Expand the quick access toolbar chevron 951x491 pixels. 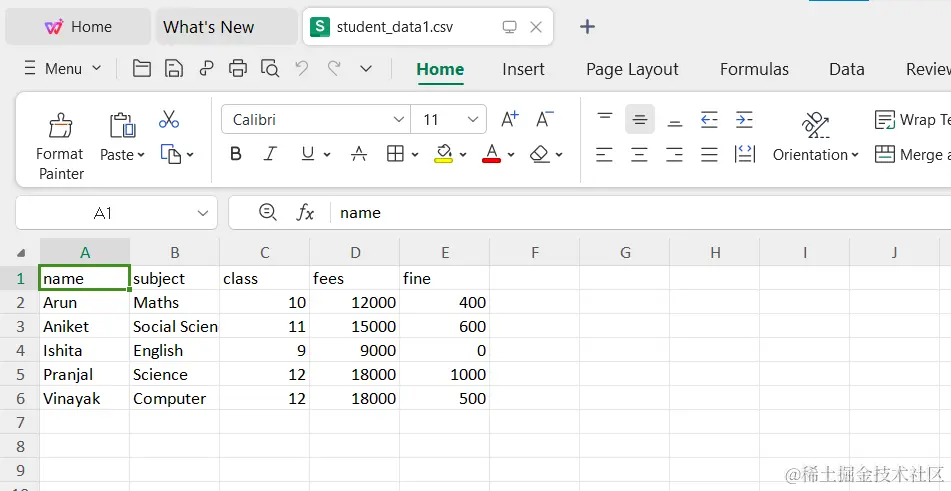(x=366, y=68)
